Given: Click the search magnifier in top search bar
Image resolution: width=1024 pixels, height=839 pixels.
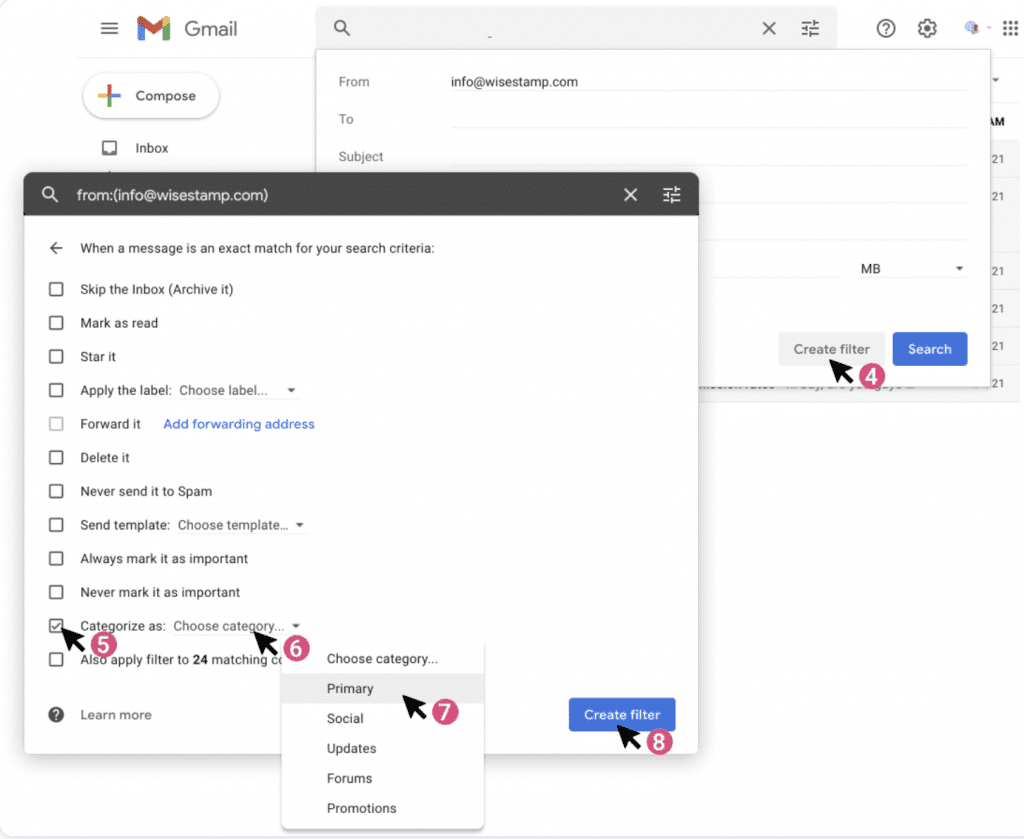Looking at the screenshot, I should (342, 28).
